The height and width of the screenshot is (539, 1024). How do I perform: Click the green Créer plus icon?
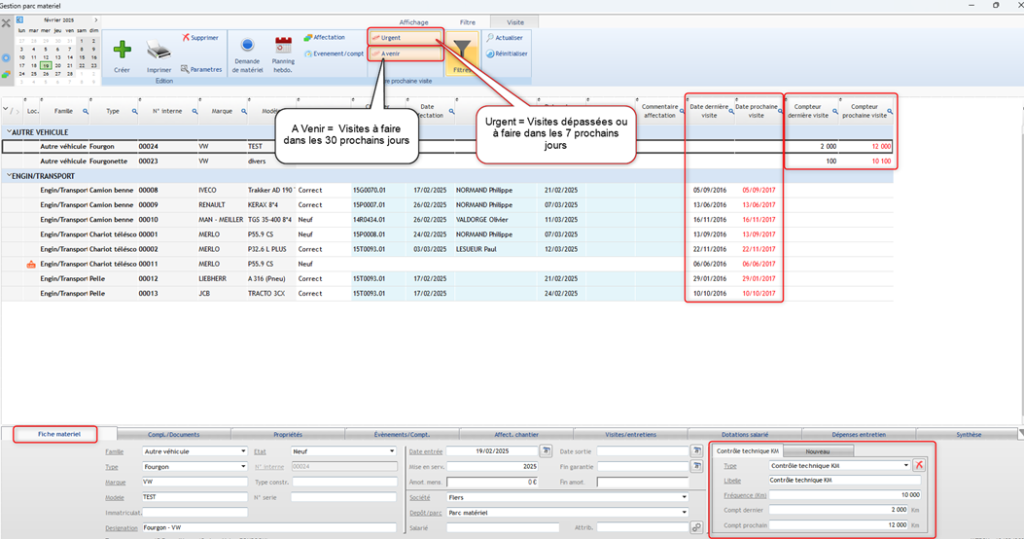[122, 50]
